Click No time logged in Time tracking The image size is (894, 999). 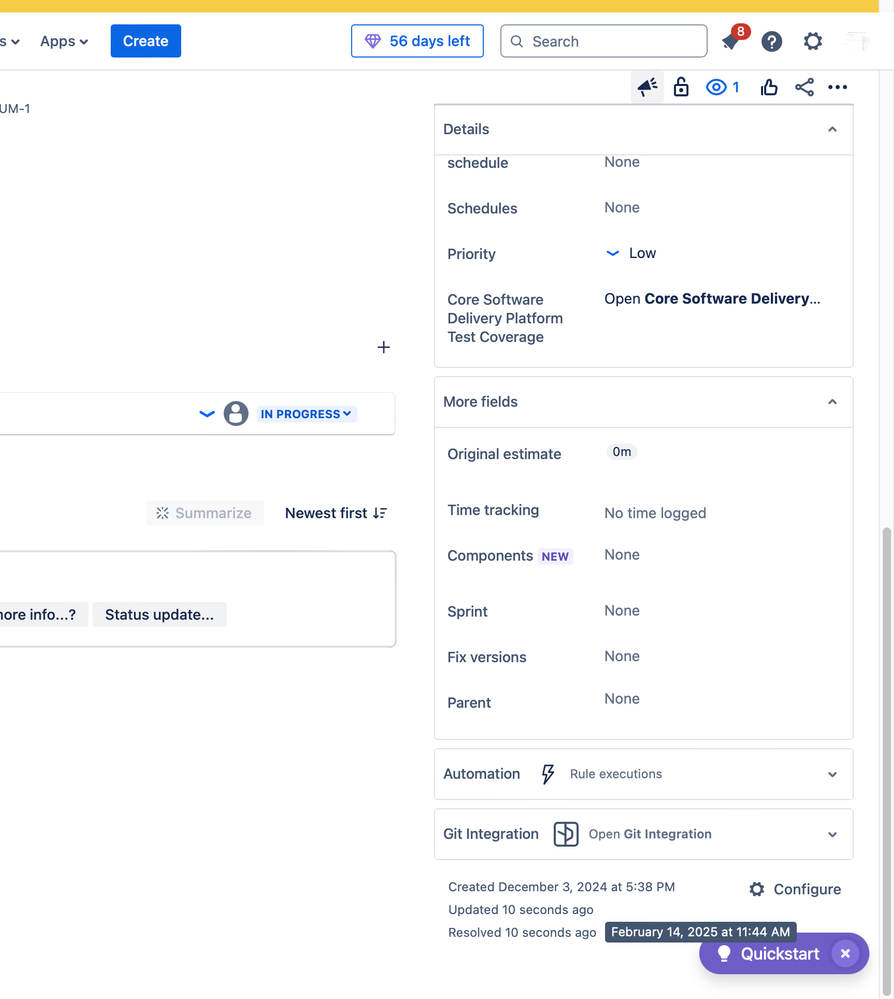(x=655, y=513)
